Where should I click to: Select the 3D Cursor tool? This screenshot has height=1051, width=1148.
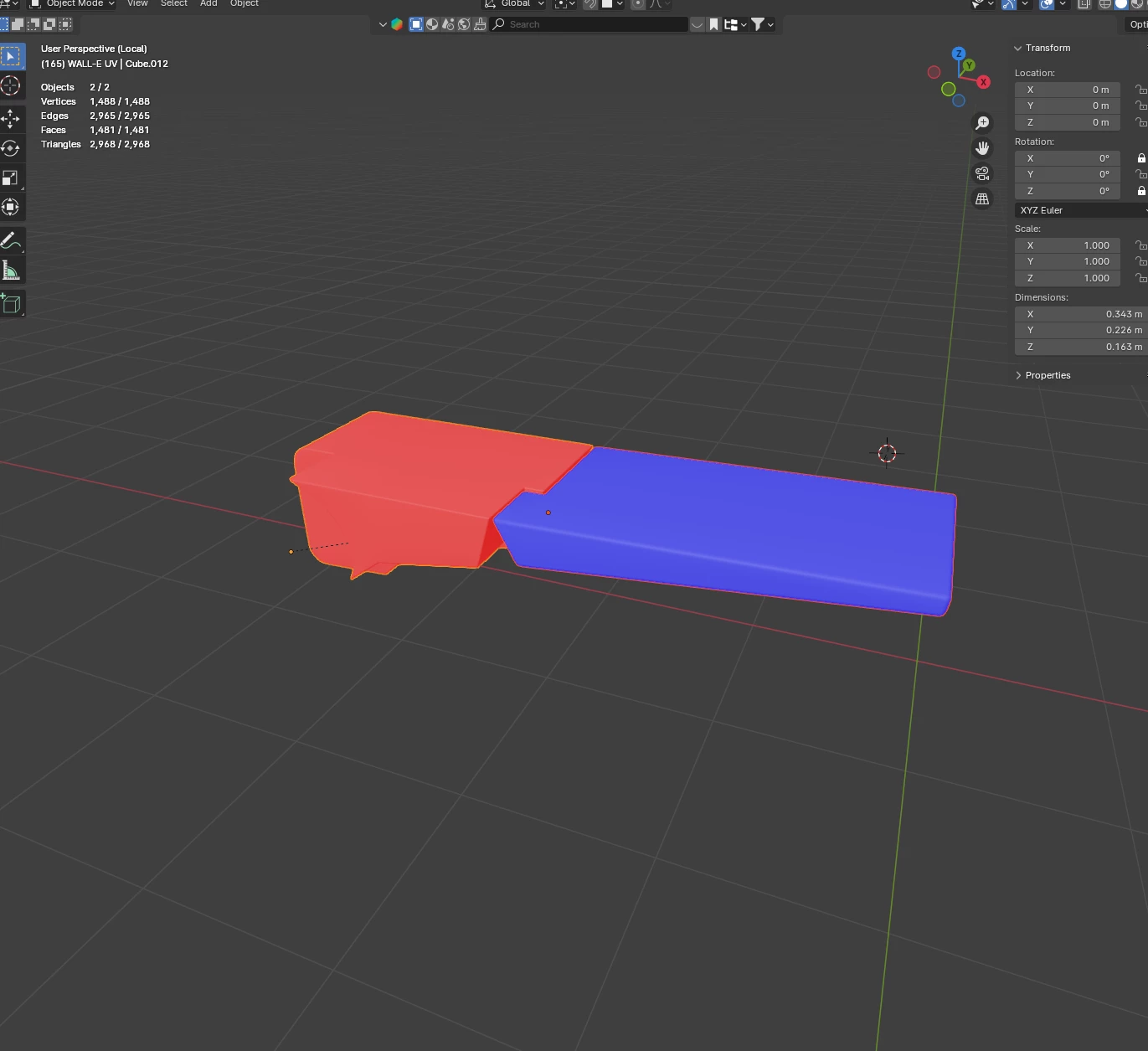[x=11, y=85]
